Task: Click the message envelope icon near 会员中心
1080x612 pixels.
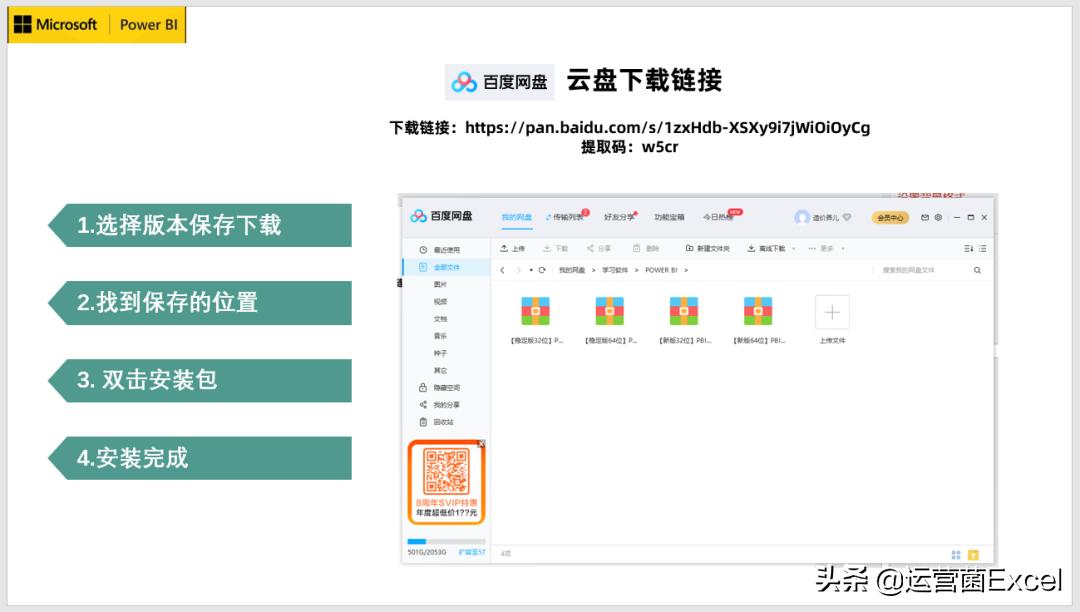Action: coord(923,216)
